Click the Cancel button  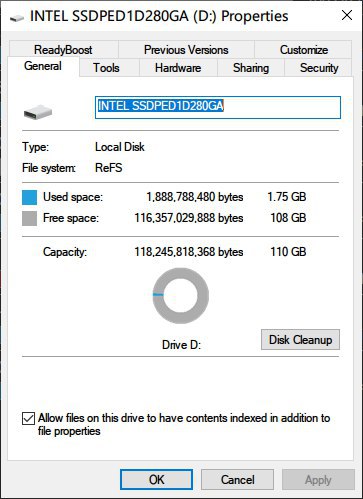point(237,480)
